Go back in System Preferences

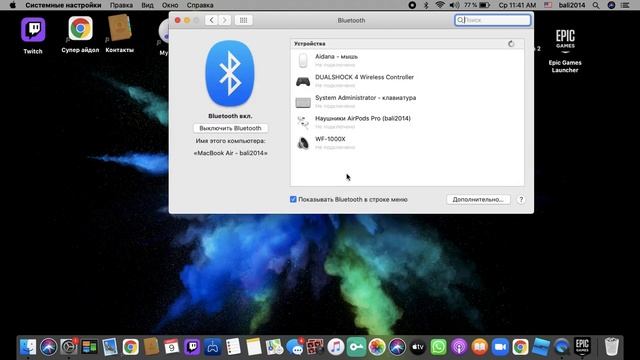coord(211,20)
